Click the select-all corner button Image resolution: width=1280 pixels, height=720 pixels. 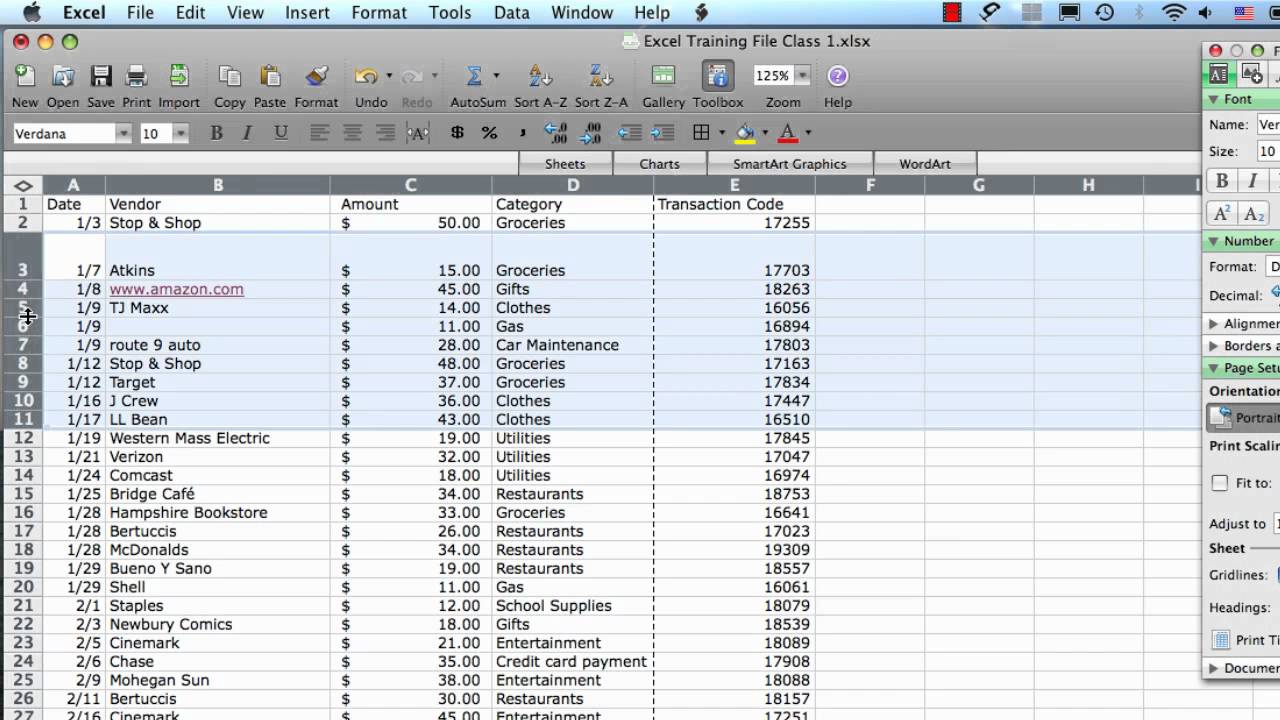pyautogui.click(x=23, y=185)
